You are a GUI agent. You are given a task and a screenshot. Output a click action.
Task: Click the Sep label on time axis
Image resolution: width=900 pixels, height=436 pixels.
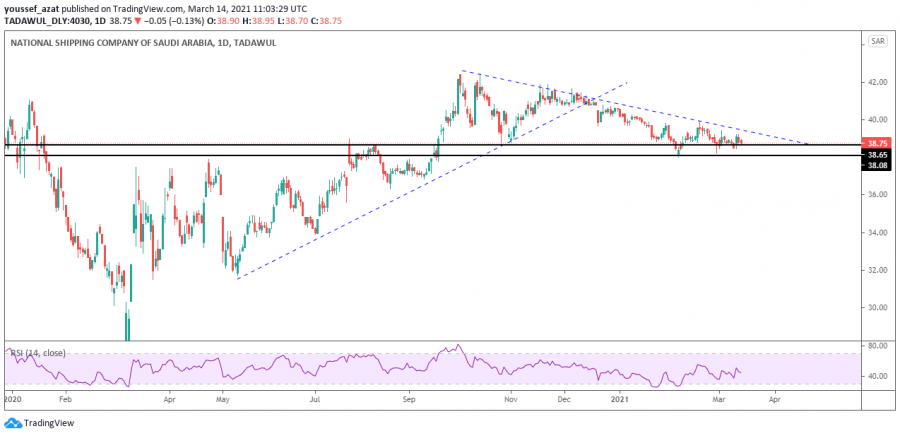409,398
